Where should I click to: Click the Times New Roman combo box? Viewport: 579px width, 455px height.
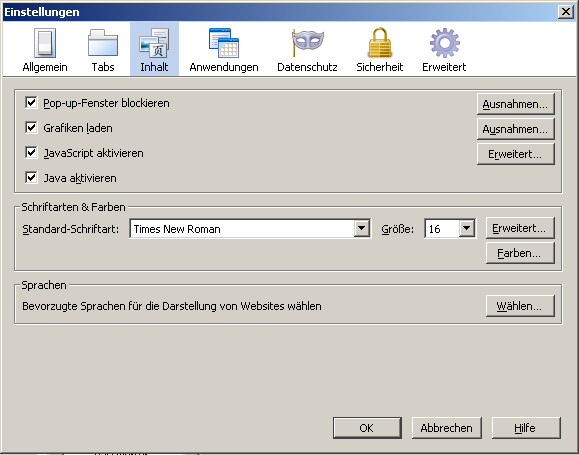250,229
